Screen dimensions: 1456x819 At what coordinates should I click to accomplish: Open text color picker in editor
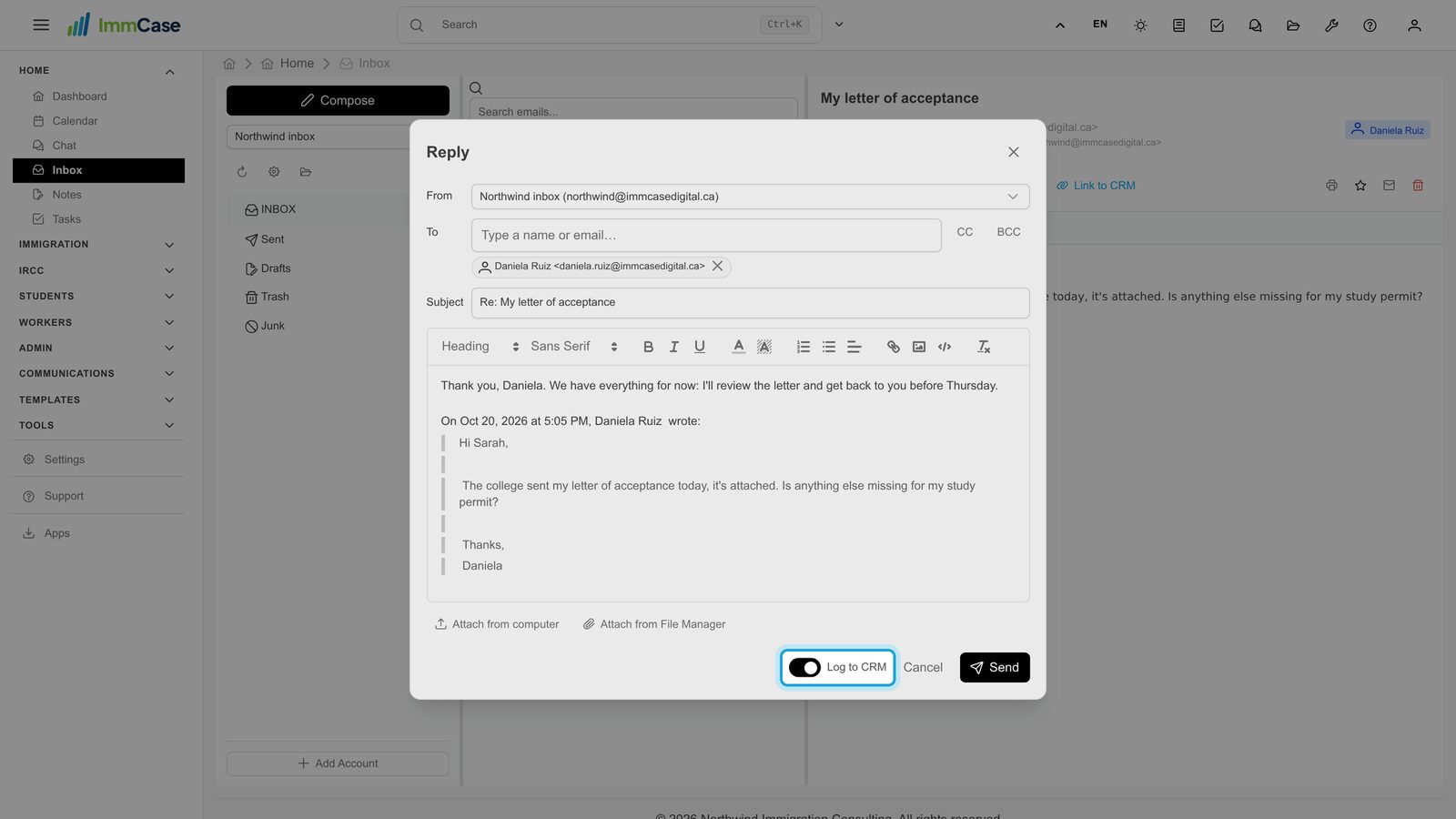point(738,347)
